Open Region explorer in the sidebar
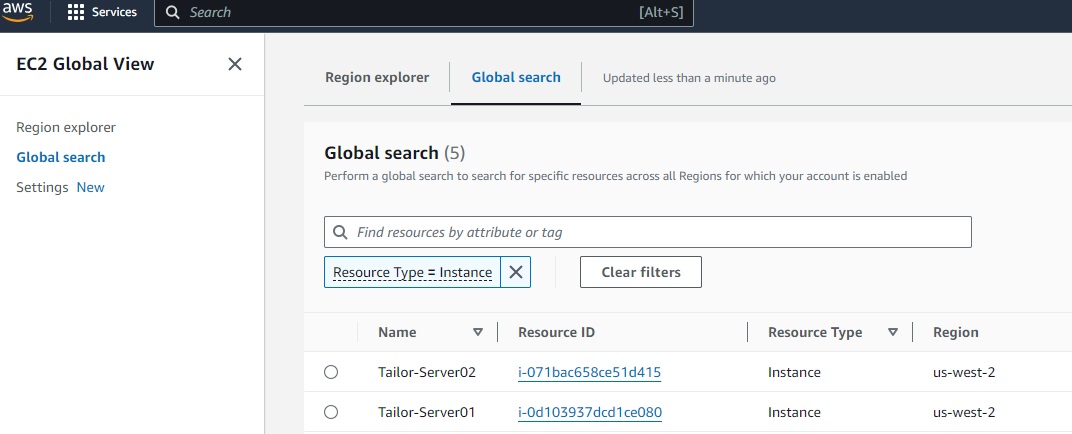 pyautogui.click(x=66, y=127)
